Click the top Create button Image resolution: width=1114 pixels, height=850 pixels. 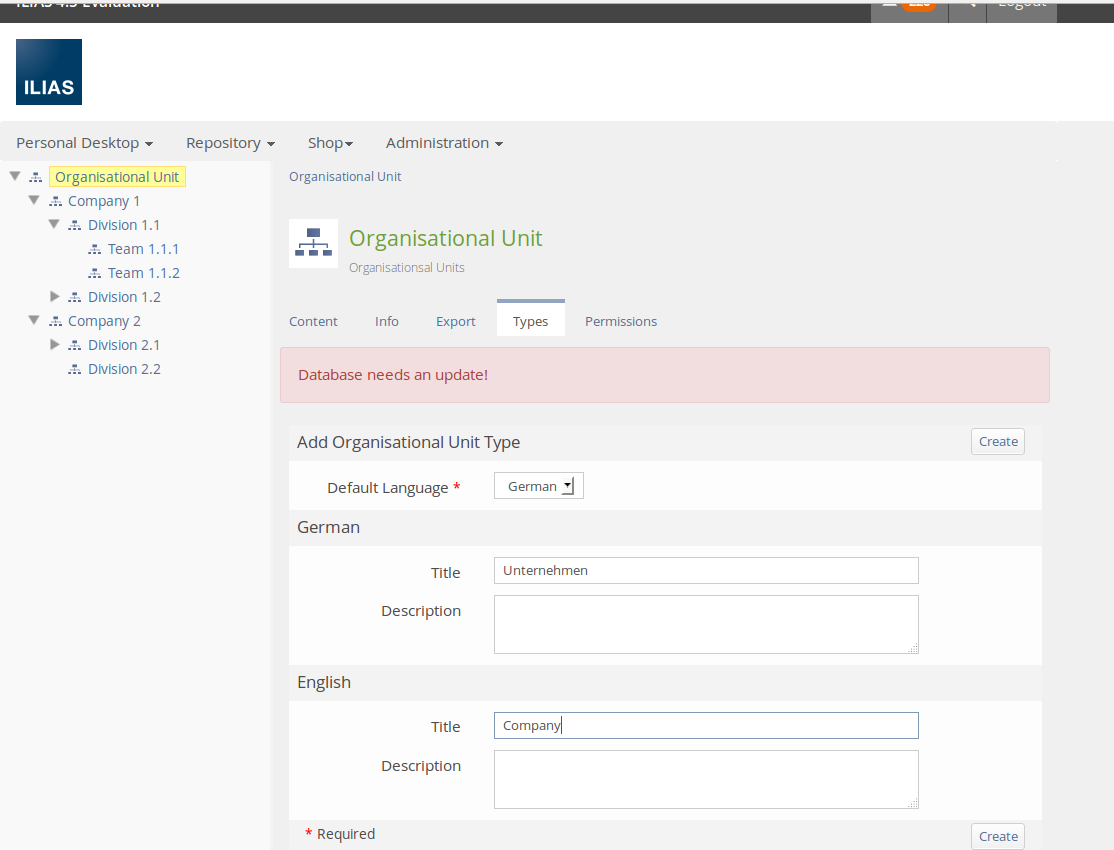click(997, 441)
